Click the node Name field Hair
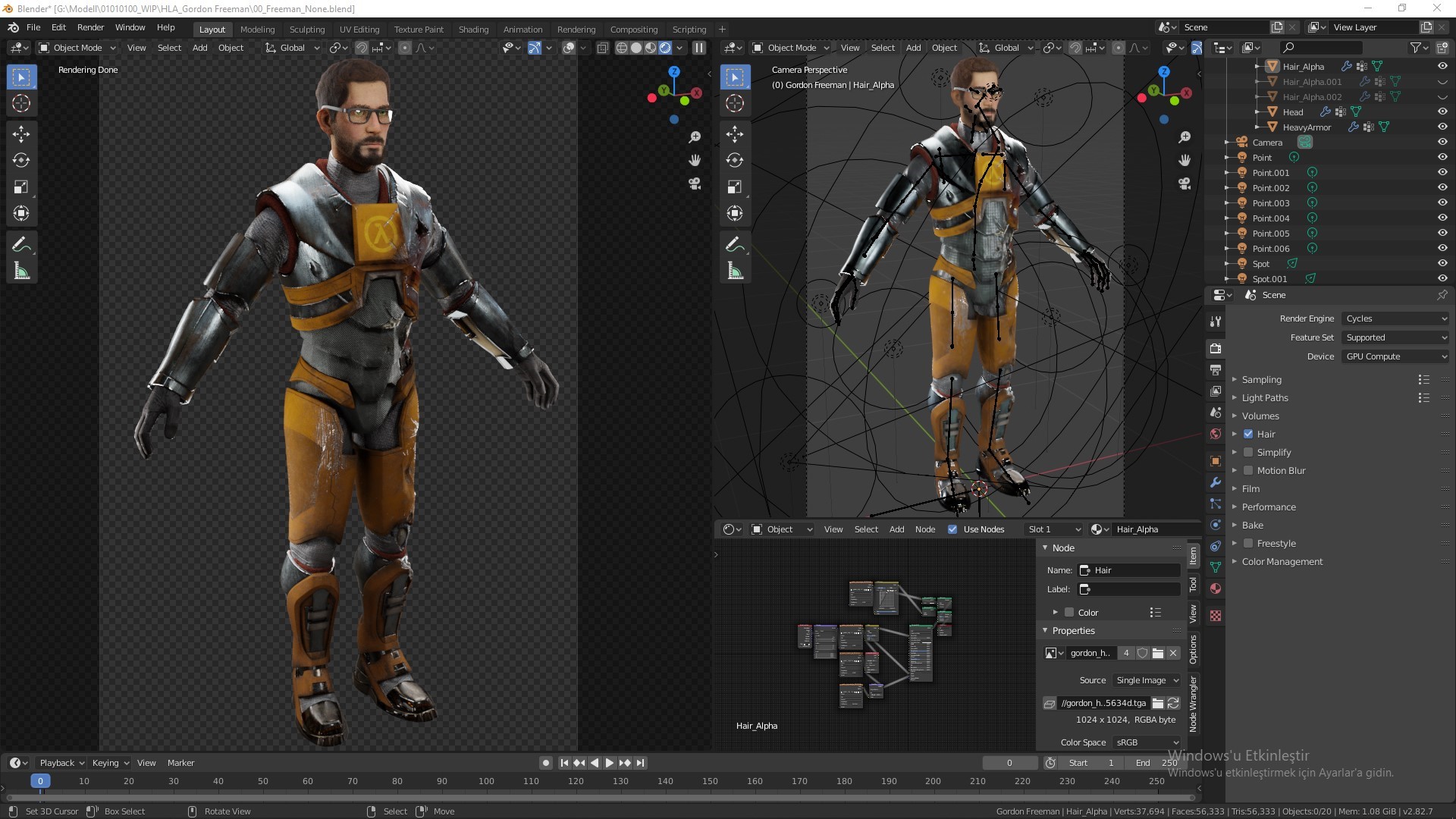Screen dimensions: 1456x819 (x=1129, y=570)
